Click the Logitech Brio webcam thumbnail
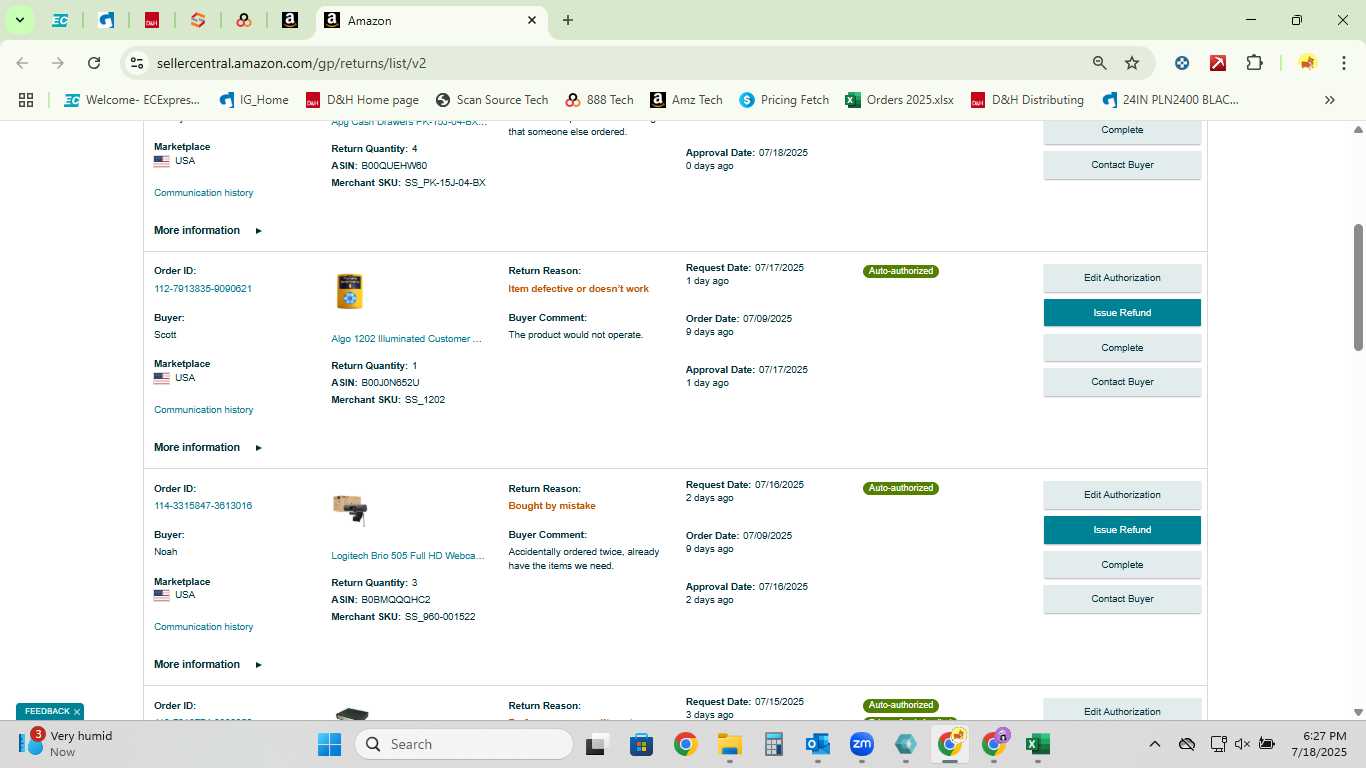1366x768 pixels. tap(350, 509)
